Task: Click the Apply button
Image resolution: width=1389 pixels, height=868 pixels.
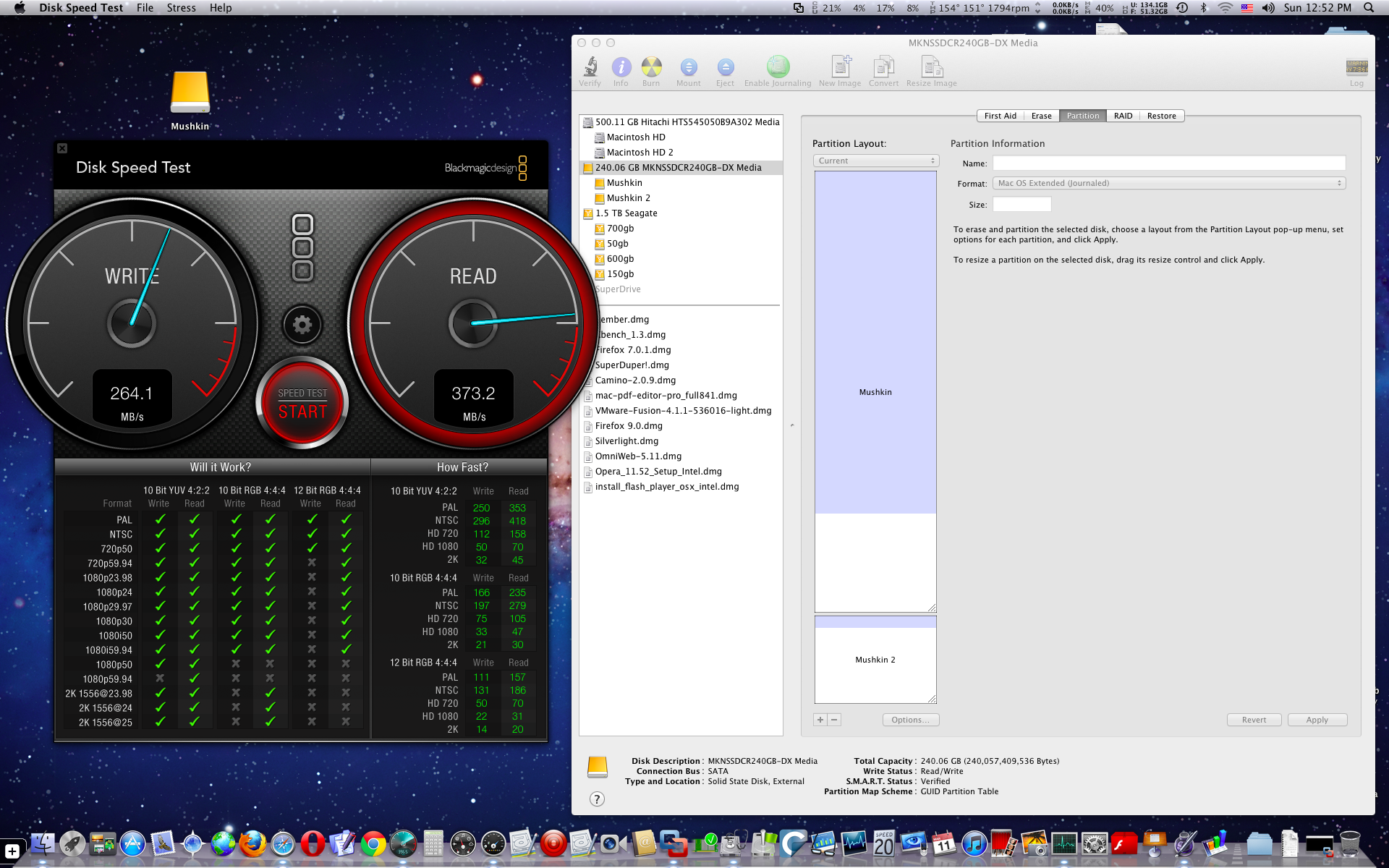Action: pos(1317,720)
